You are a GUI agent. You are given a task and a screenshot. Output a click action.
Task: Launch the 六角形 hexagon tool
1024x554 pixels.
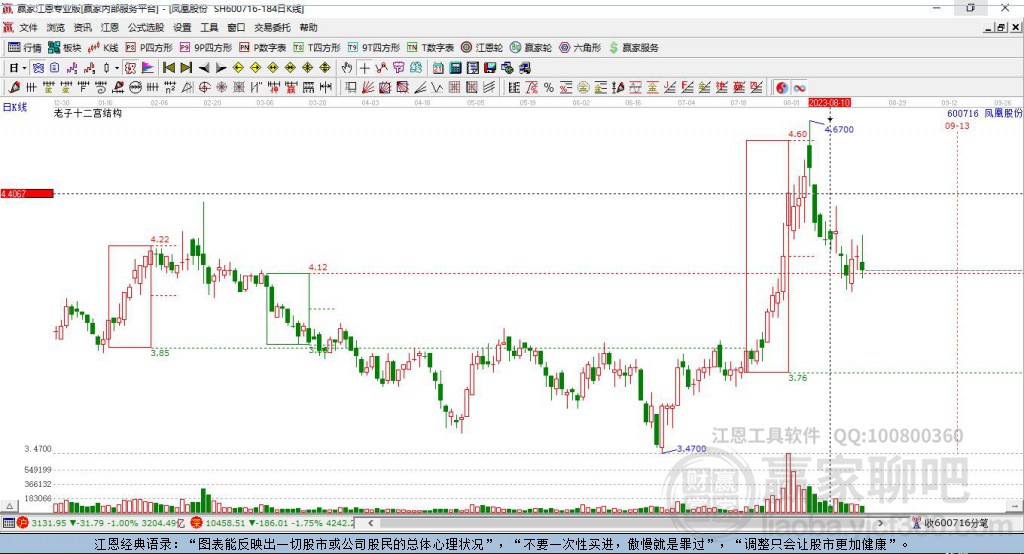pyautogui.click(x=579, y=47)
